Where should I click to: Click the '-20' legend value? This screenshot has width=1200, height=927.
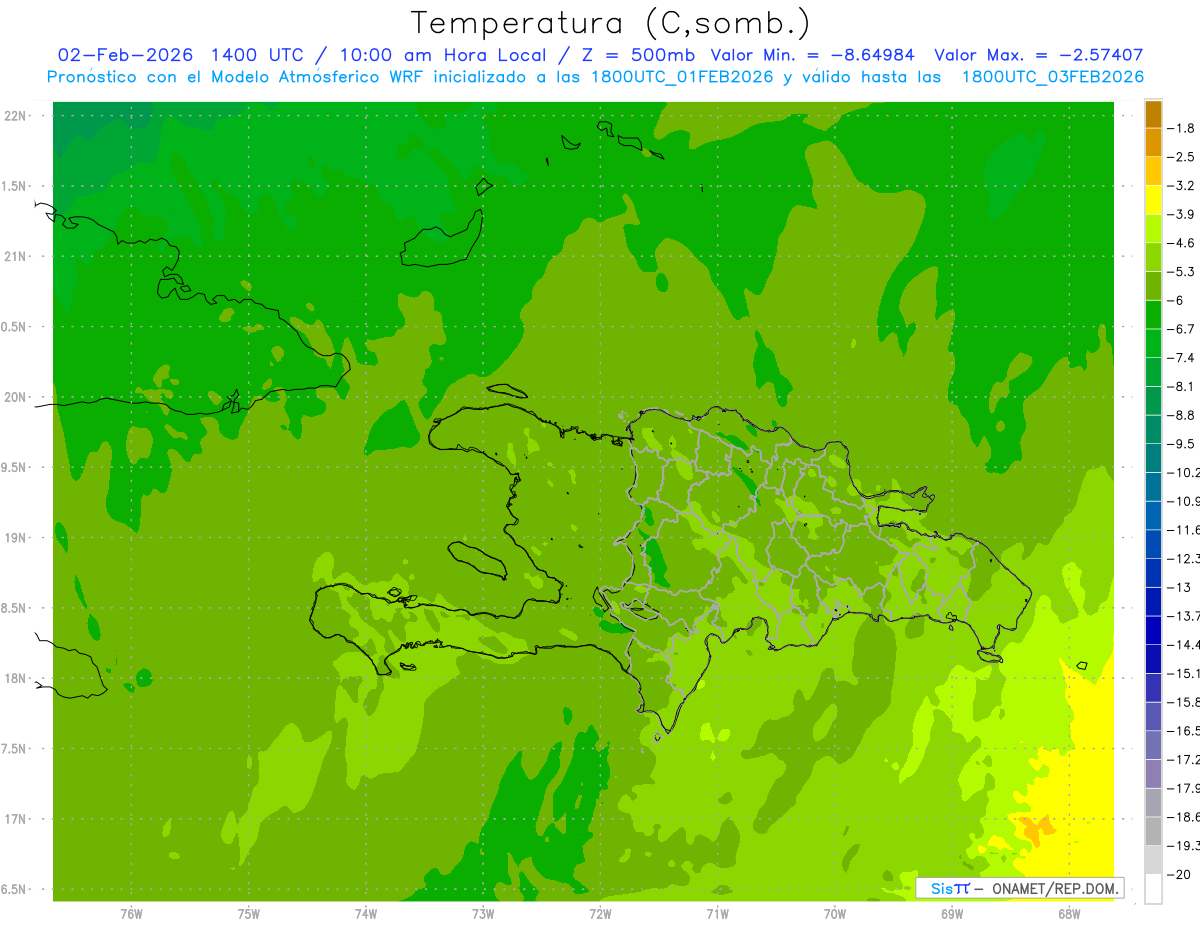(x=1180, y=875)
